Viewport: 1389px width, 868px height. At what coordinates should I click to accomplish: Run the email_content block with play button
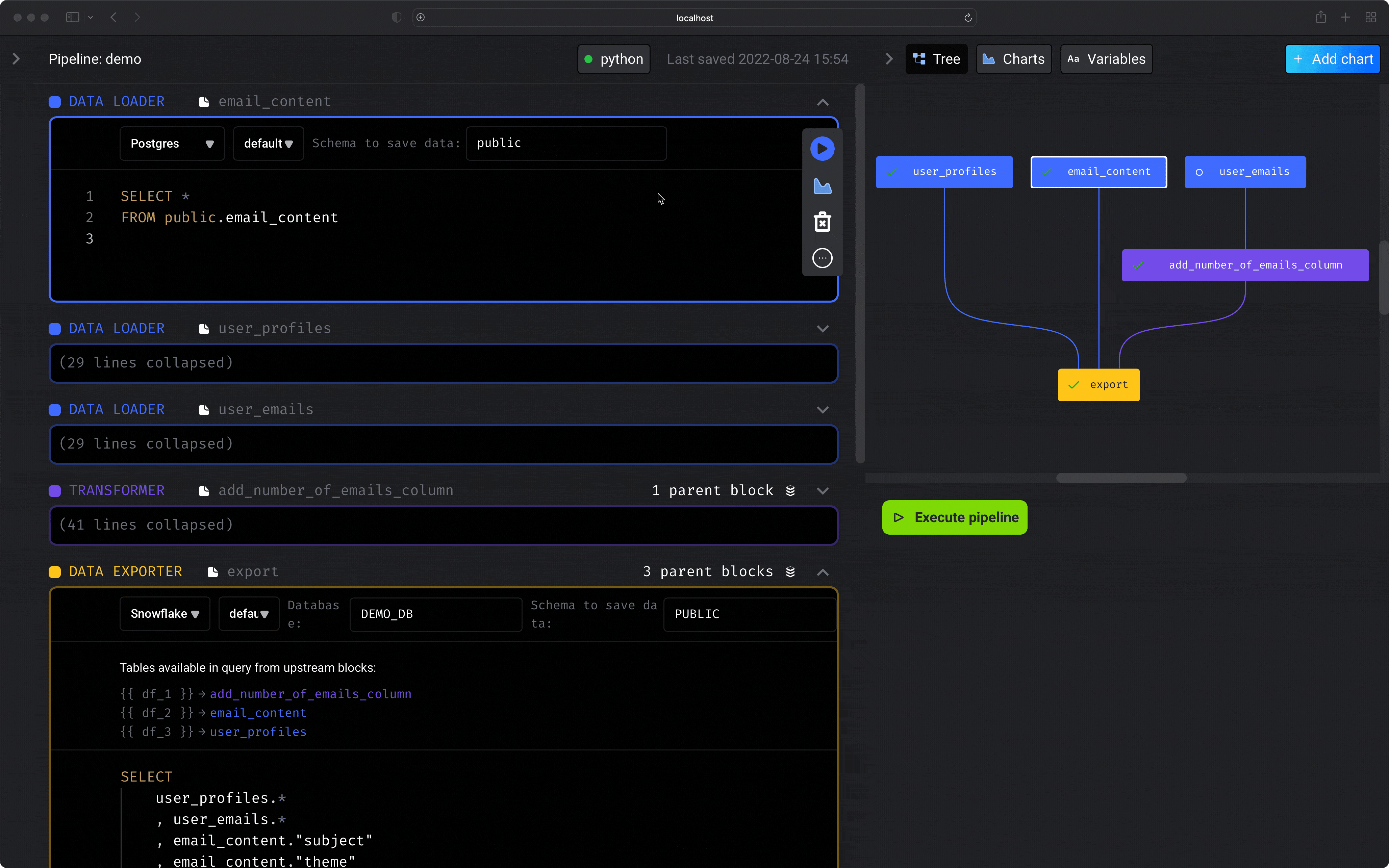[x=822, y=149]
